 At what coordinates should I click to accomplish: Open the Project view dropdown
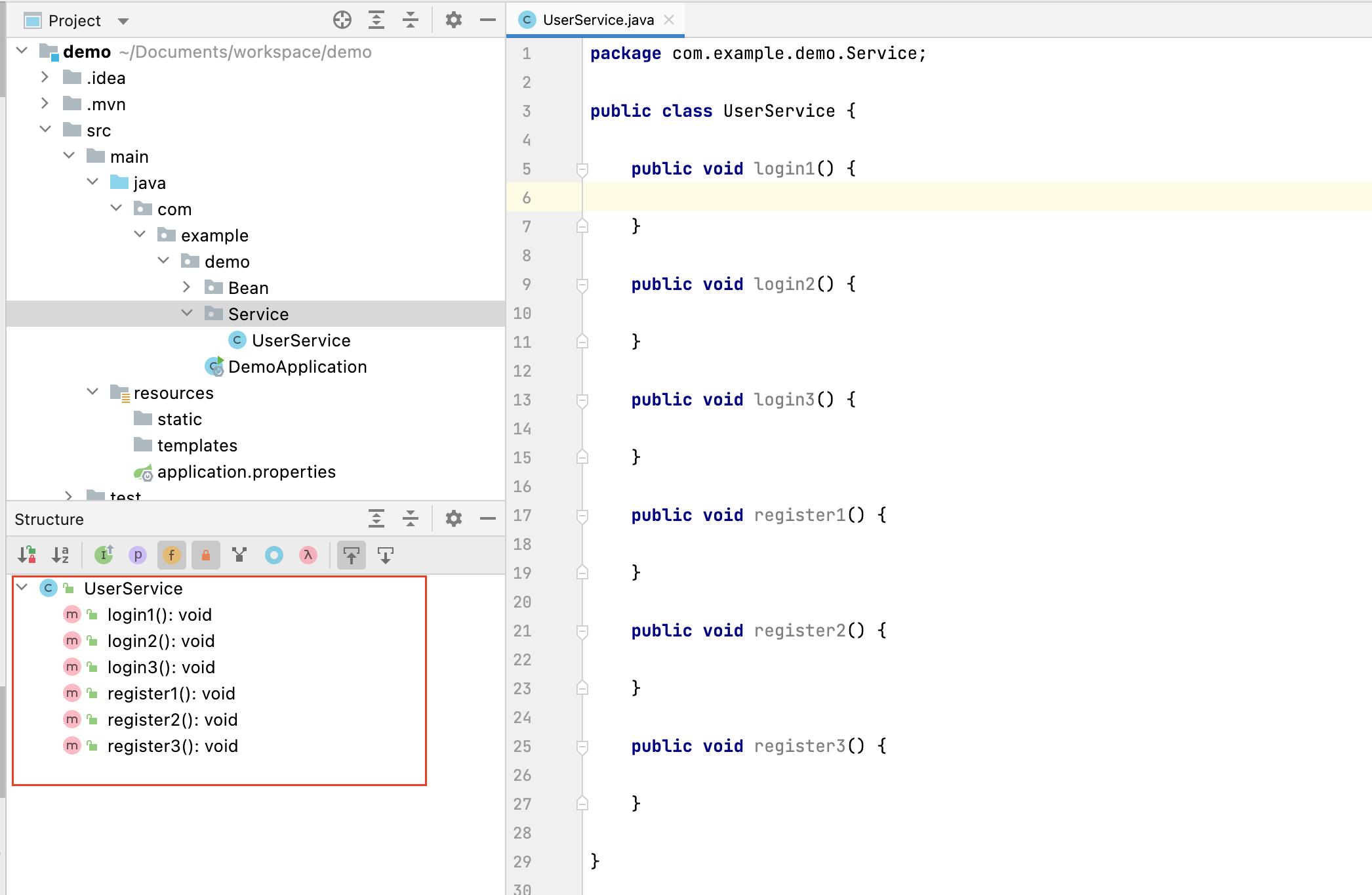[x=123, y=21]
